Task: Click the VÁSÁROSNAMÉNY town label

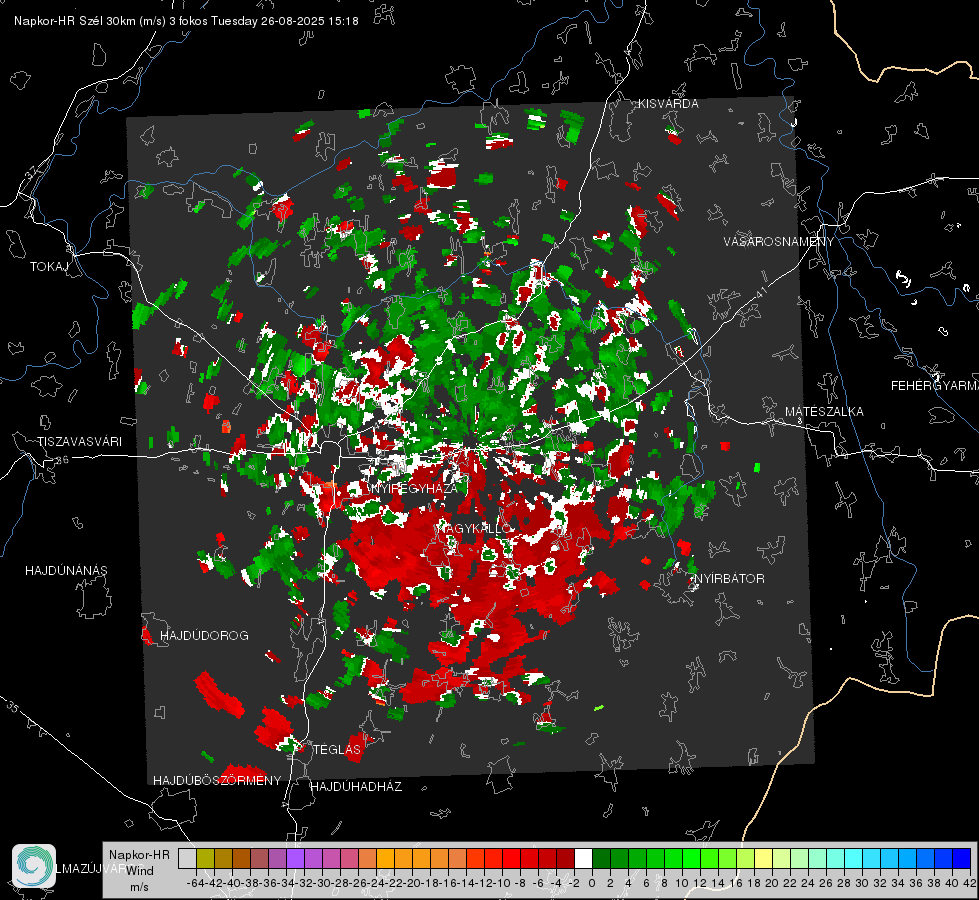Action: [x=779, y=242]
